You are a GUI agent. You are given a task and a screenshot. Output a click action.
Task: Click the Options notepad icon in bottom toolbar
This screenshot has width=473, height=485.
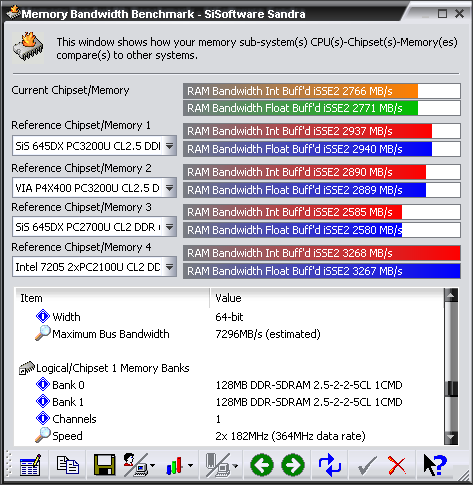pyautogui.click(x=30, y=465)
